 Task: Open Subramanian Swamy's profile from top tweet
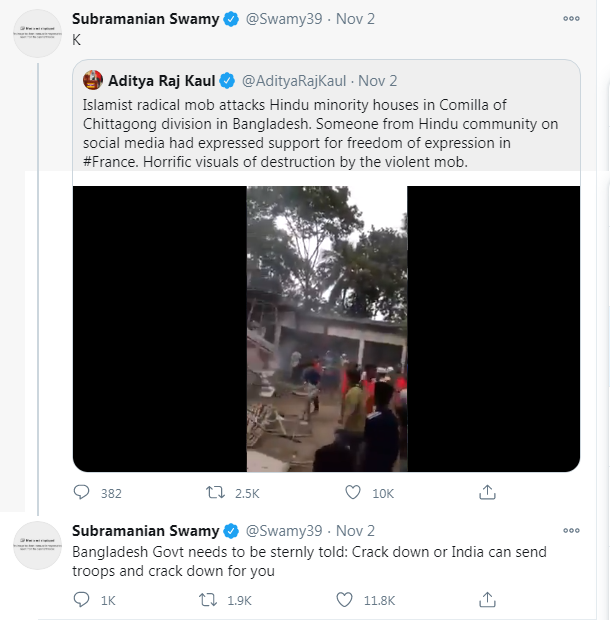146,19
